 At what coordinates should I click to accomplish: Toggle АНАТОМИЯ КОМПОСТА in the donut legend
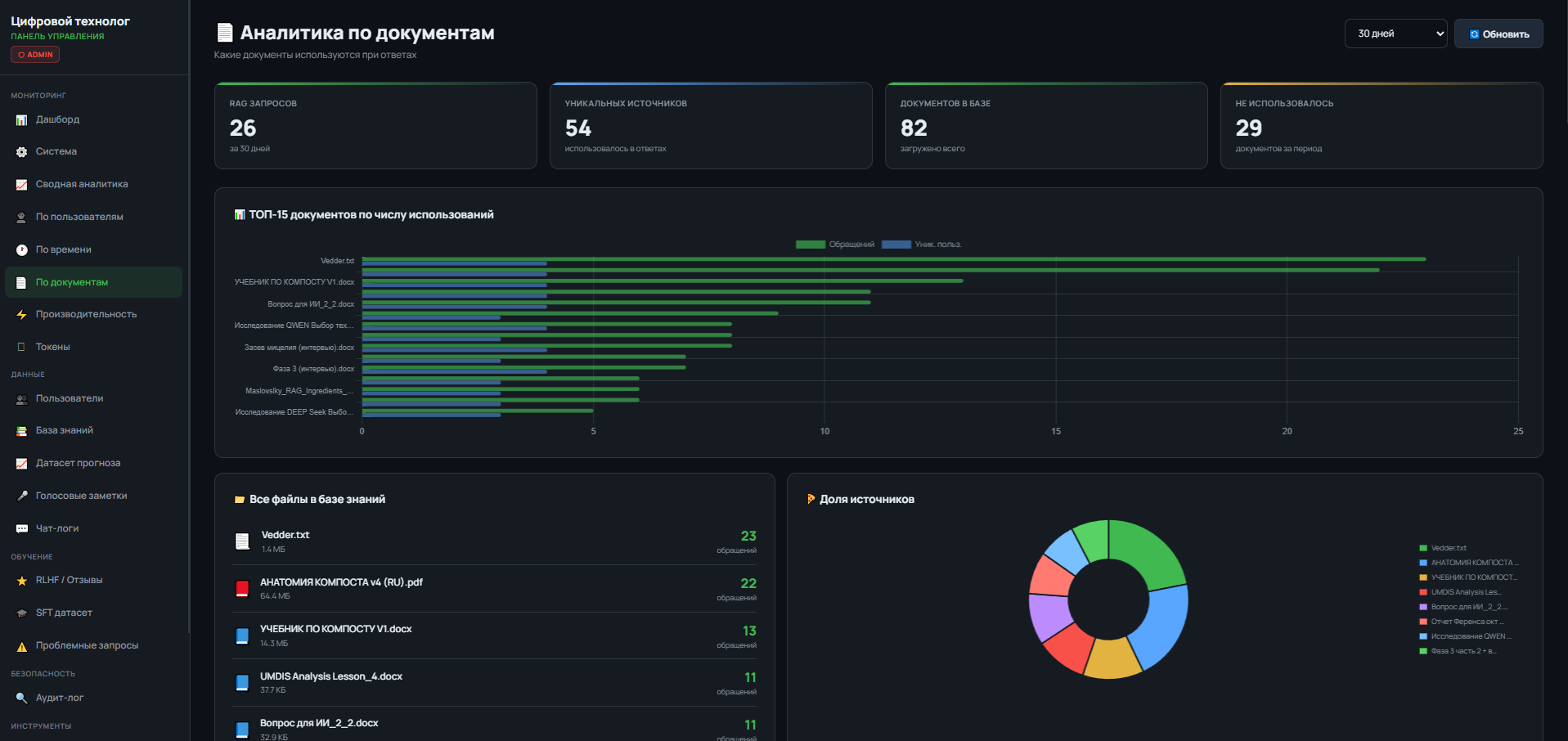pos(1469,563)
